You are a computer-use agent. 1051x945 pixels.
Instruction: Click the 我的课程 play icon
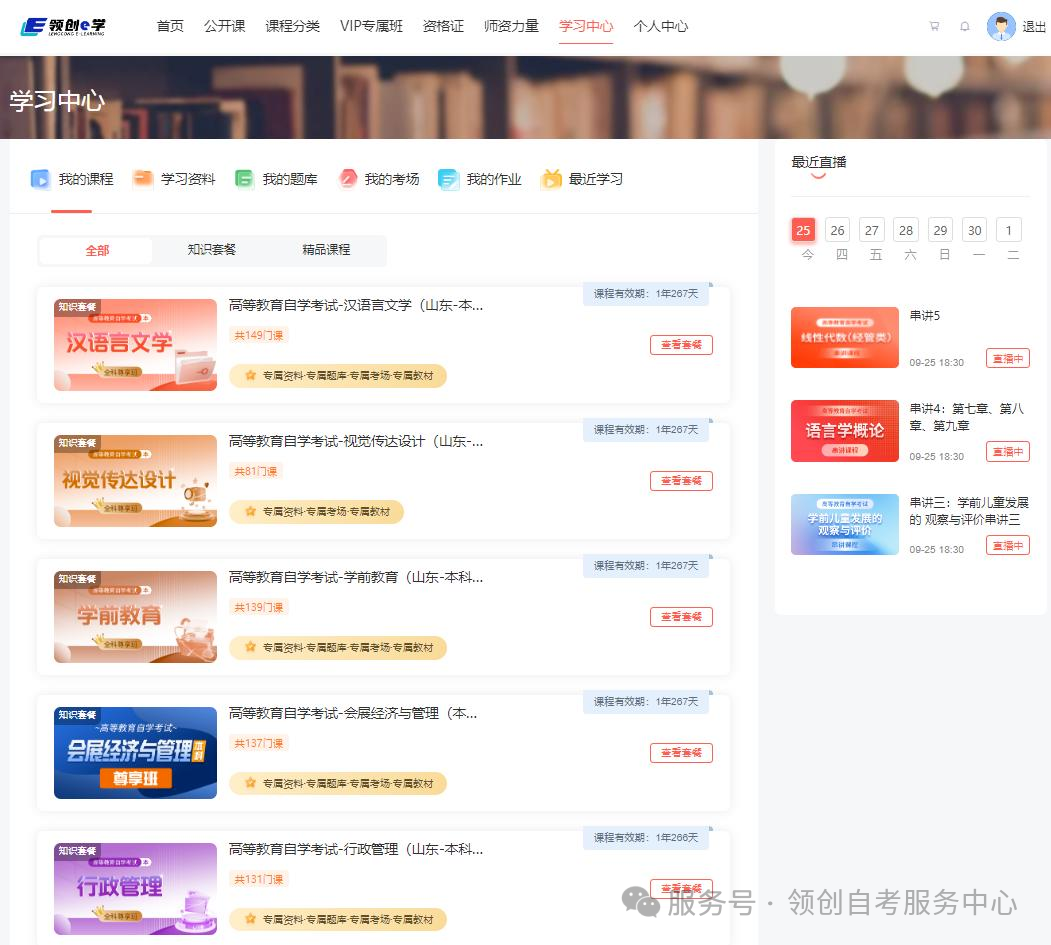pos(40,179)
